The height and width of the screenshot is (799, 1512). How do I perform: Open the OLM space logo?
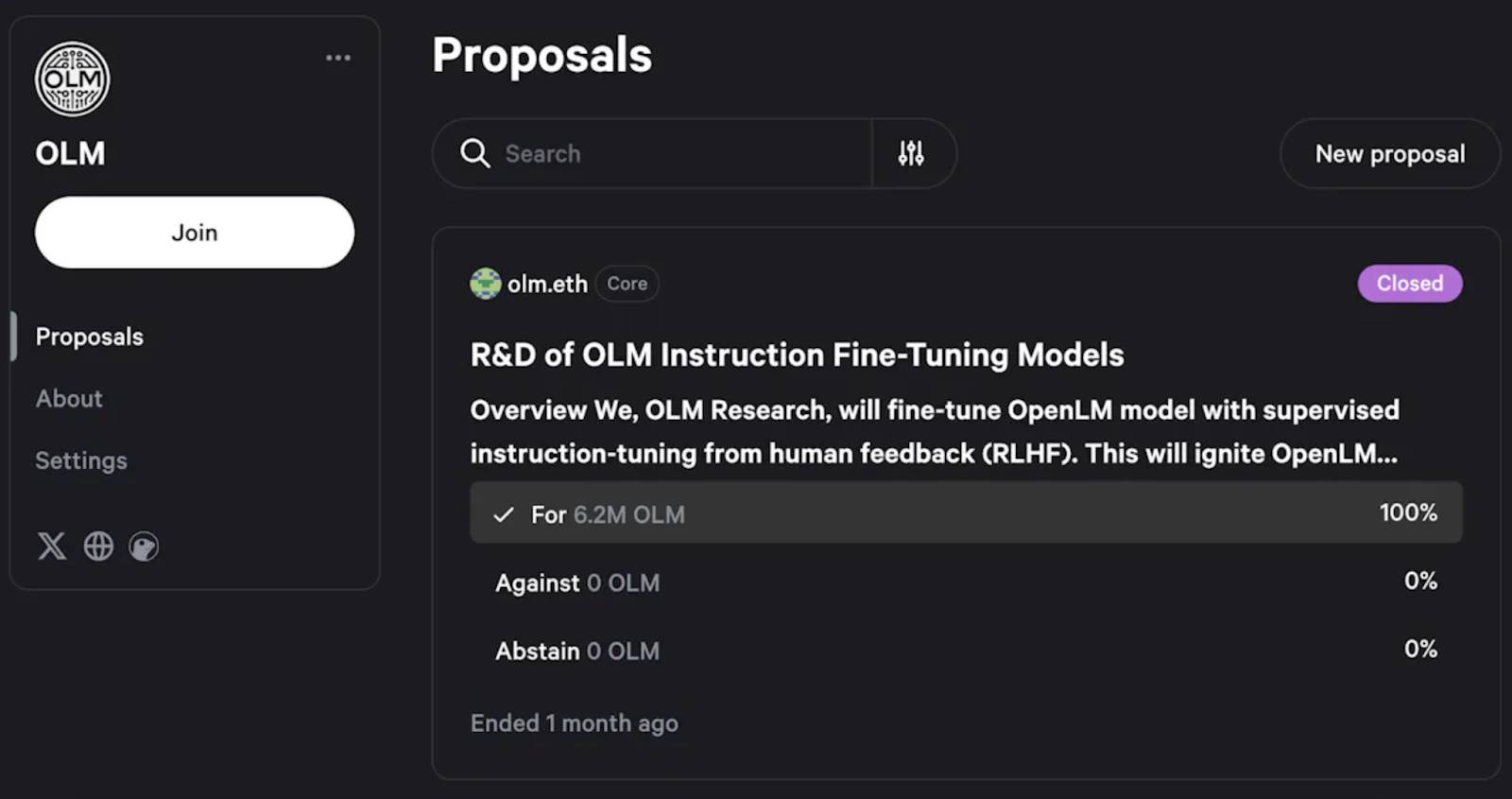[72, 79]
